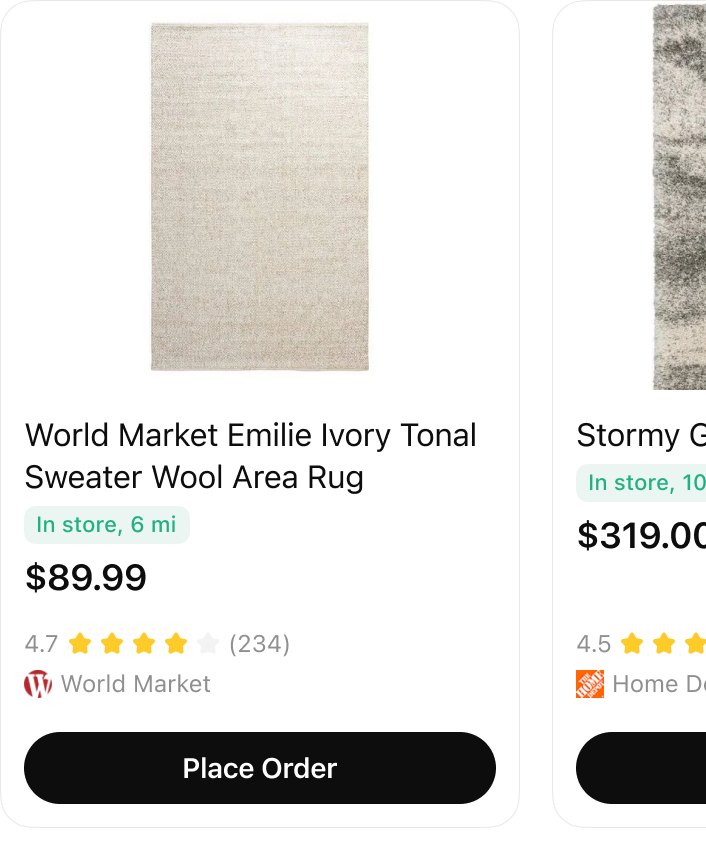Click the grey unfilled star for the wool rug
Image resolution: width=706 pixels, height=860 pixels.
tap(208, 644)
